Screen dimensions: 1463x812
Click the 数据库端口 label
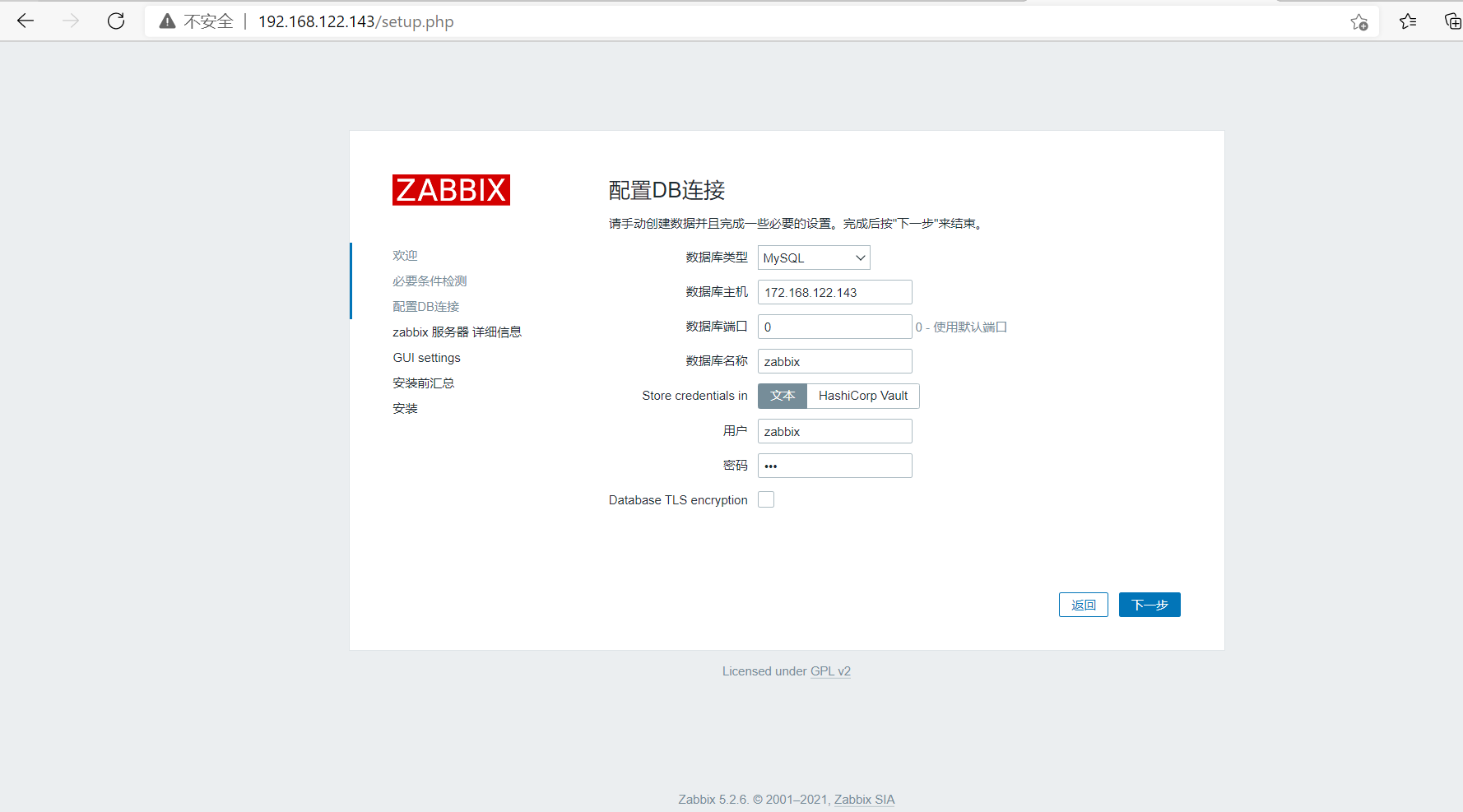pyautogui.click(x=717, y=327)
